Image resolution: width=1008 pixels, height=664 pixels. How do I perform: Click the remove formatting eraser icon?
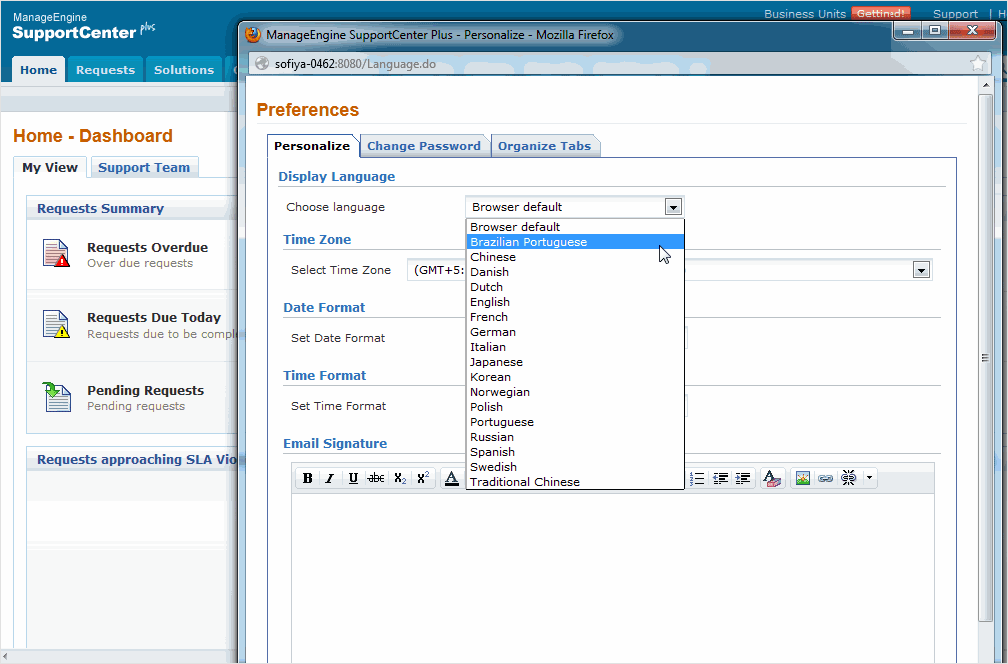[771, 479]
